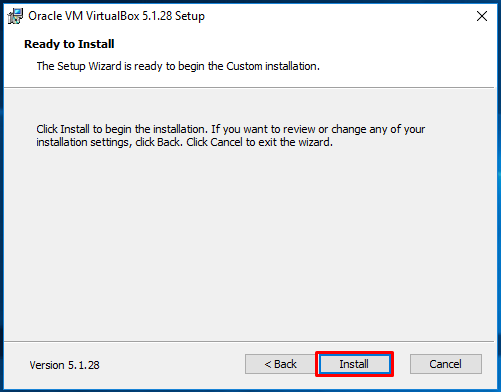Click the line starting installation settings, click Back
This screenshot has width=501, height=392.
click(x=184, y=142)
